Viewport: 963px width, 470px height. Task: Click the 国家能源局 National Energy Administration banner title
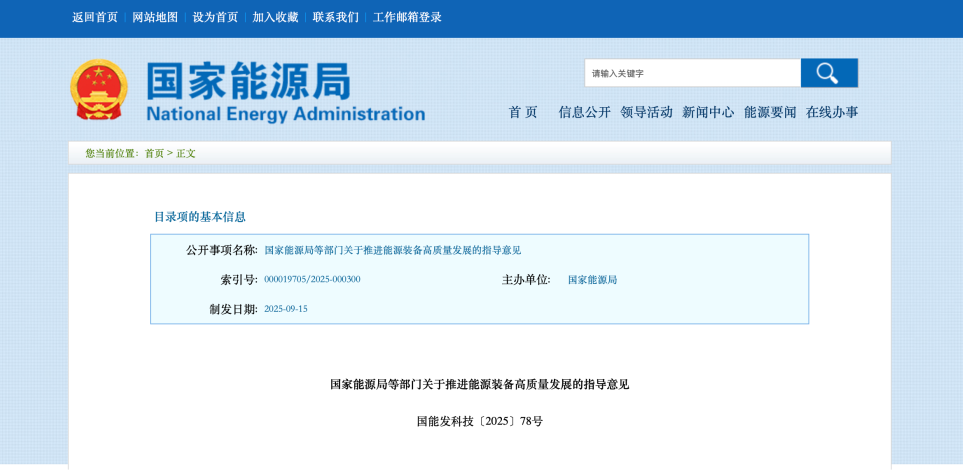click(285, 92)
